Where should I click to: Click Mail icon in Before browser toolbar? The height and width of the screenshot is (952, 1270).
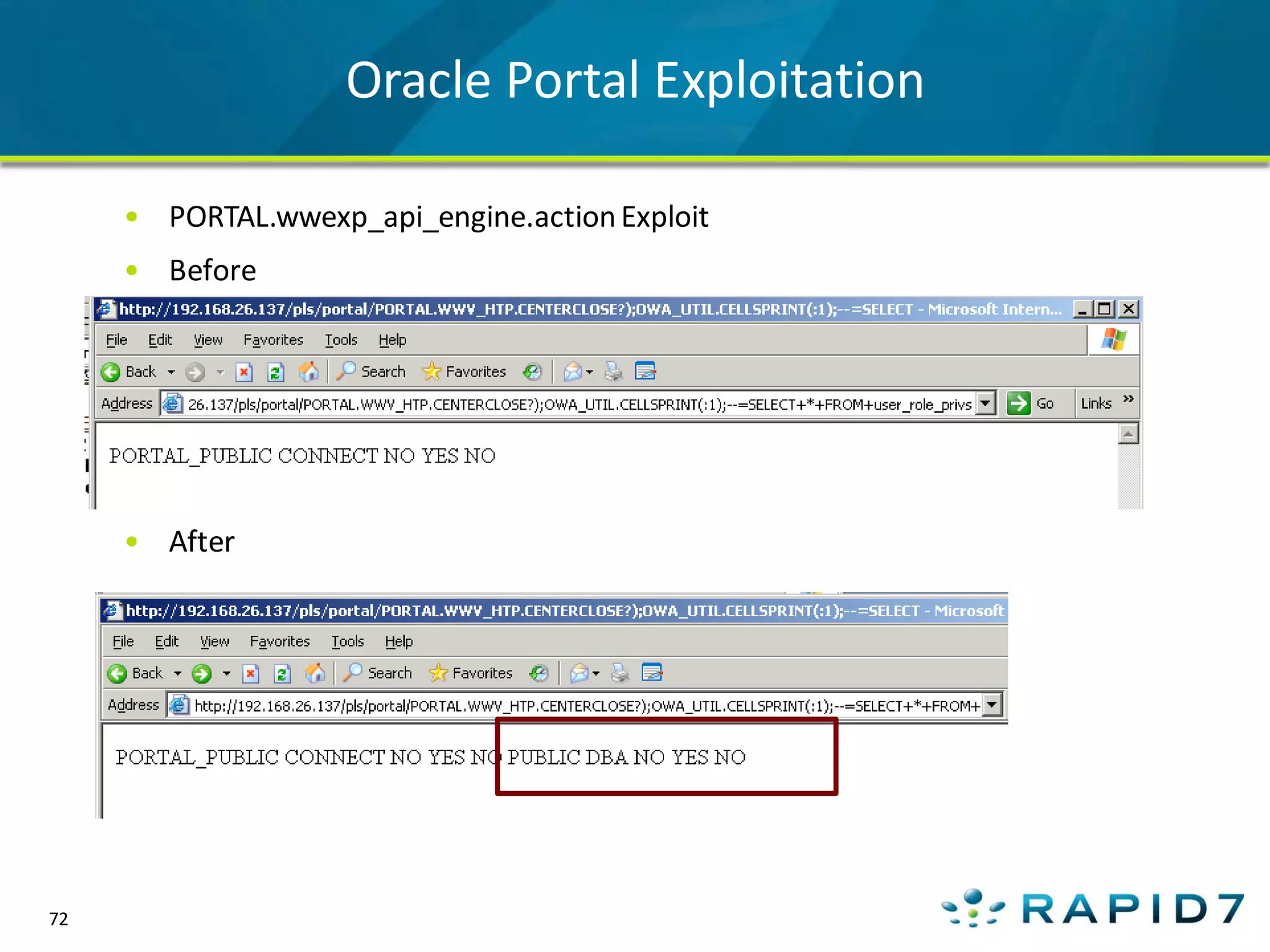coord(572,372)
